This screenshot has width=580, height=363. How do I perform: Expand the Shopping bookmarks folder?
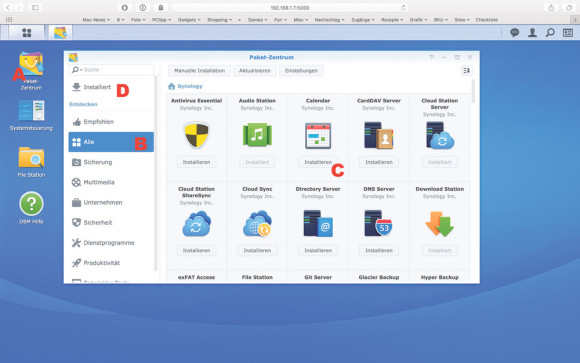coord(220,20)
